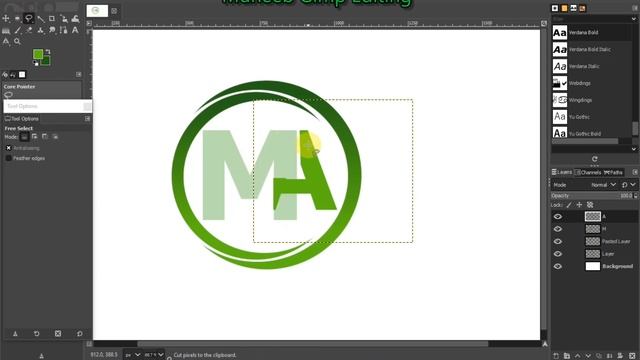The height and width of the screenshot is (360, 640).
Task: Open the Layers dock configure menu
Action: point(635,172)
